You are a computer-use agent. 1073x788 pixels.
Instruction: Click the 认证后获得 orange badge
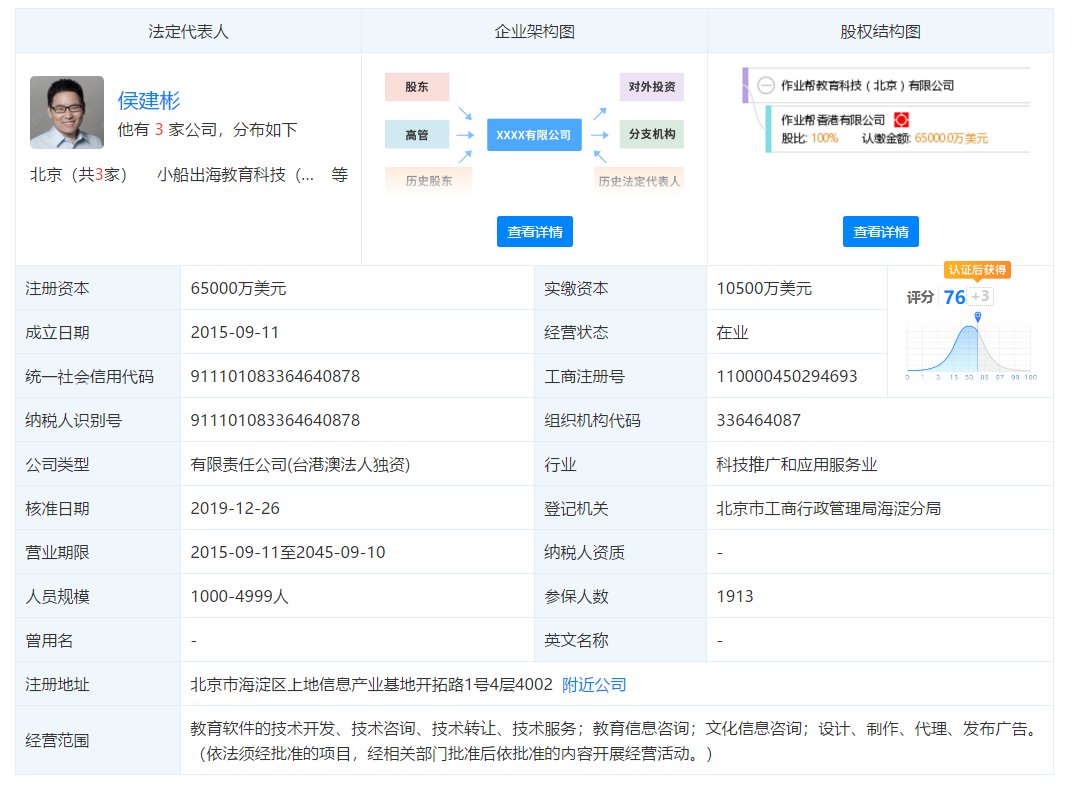coord(977,270)
